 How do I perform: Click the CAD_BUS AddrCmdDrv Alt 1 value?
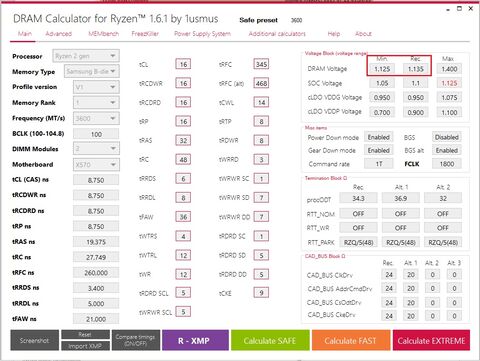pyautogui.click(x=411, y=288)
